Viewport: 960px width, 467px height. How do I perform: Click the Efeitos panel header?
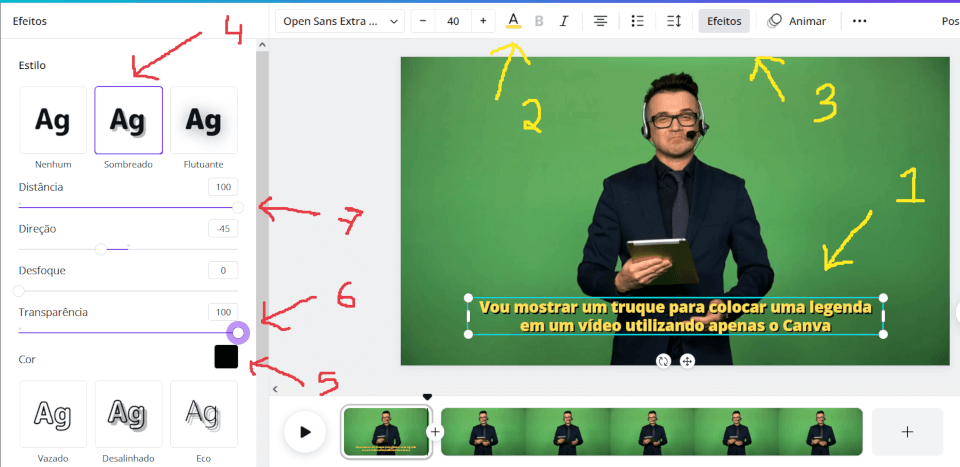point(29,21)
